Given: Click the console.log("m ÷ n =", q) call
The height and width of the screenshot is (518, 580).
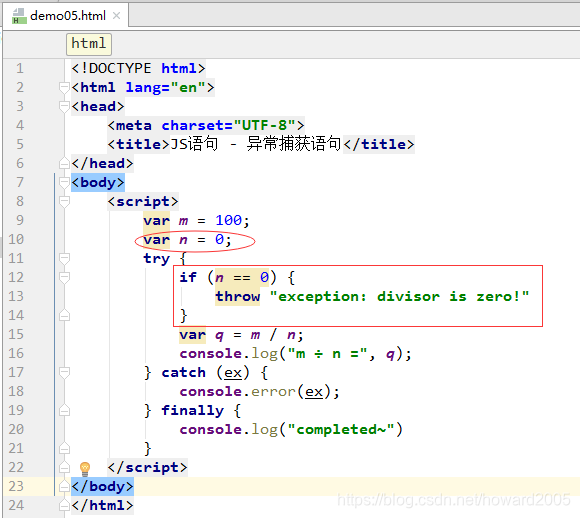Looking at the screenshot, I should point(296,354).
